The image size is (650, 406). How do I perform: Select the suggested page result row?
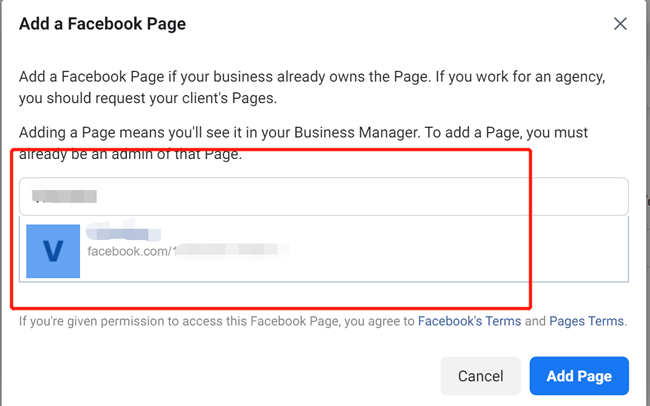[322, 250]
